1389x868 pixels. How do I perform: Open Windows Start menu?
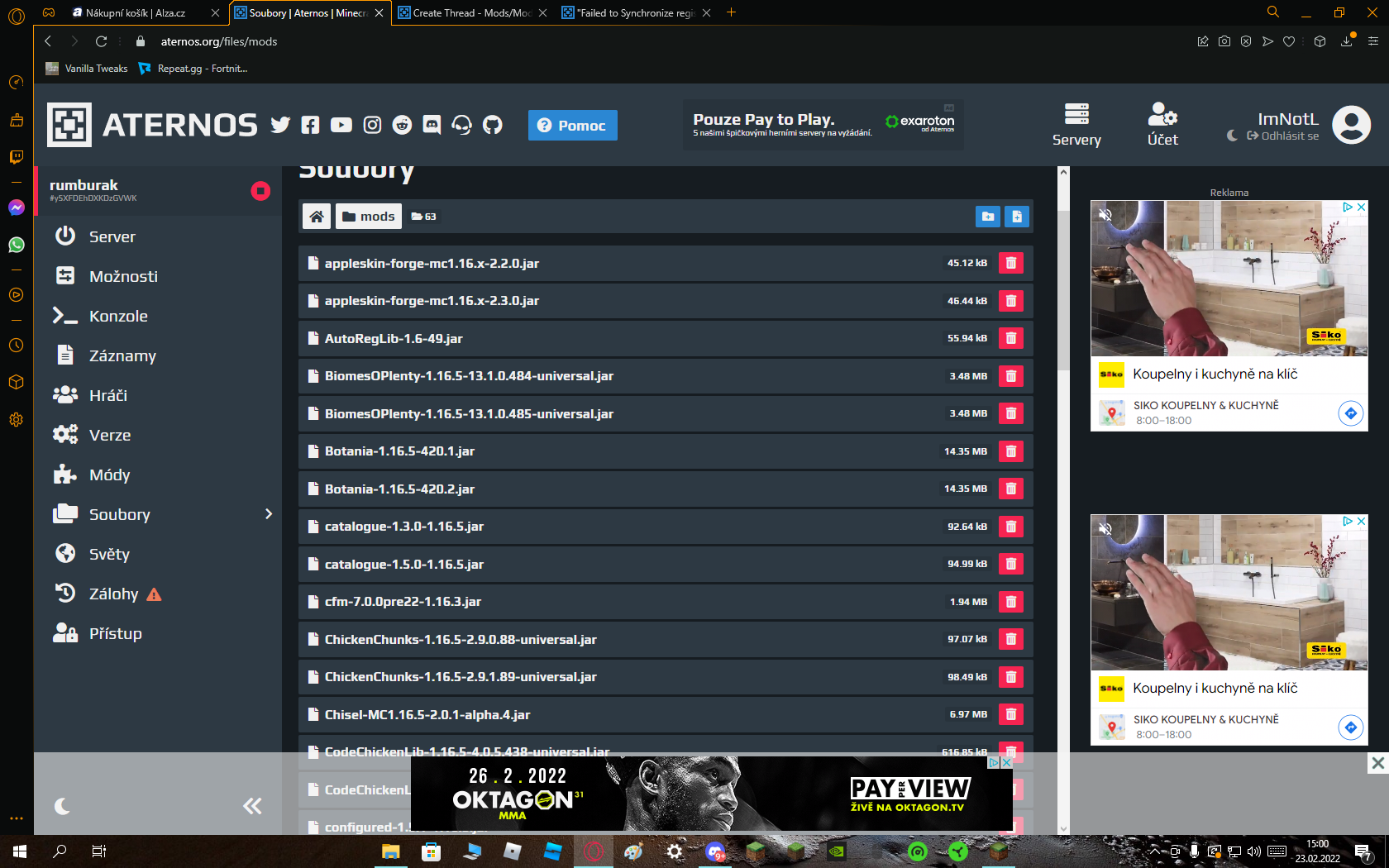click(20, 851)
